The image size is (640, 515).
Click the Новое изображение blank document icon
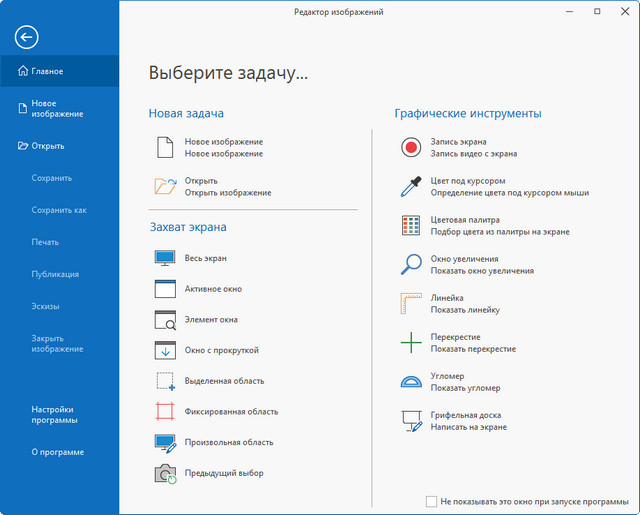coord(165,147)
